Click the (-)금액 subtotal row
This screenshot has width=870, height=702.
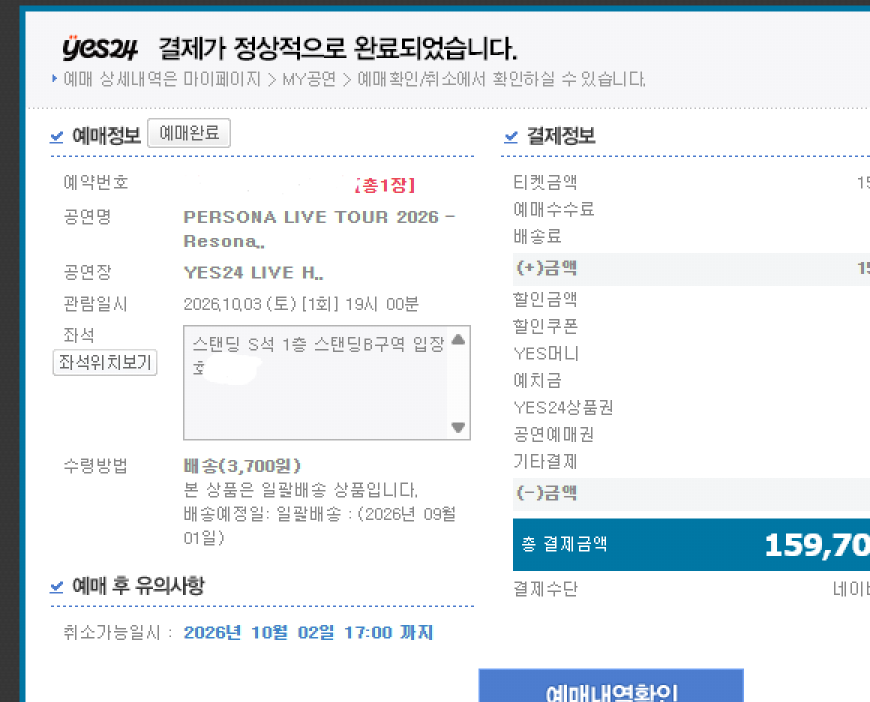(691, 494)
